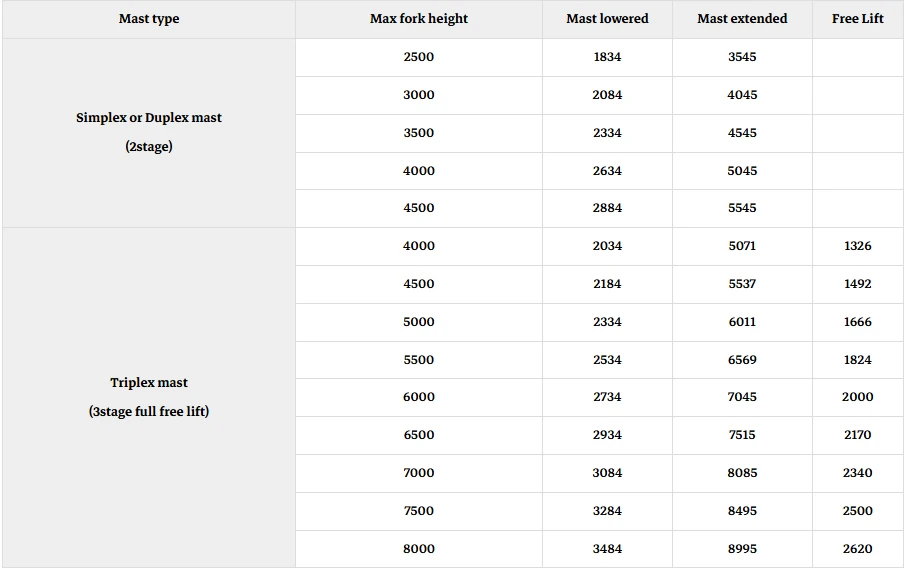Click the Mast lowered column header
Viewport: 907px width, 570px height.
point(607,19)
